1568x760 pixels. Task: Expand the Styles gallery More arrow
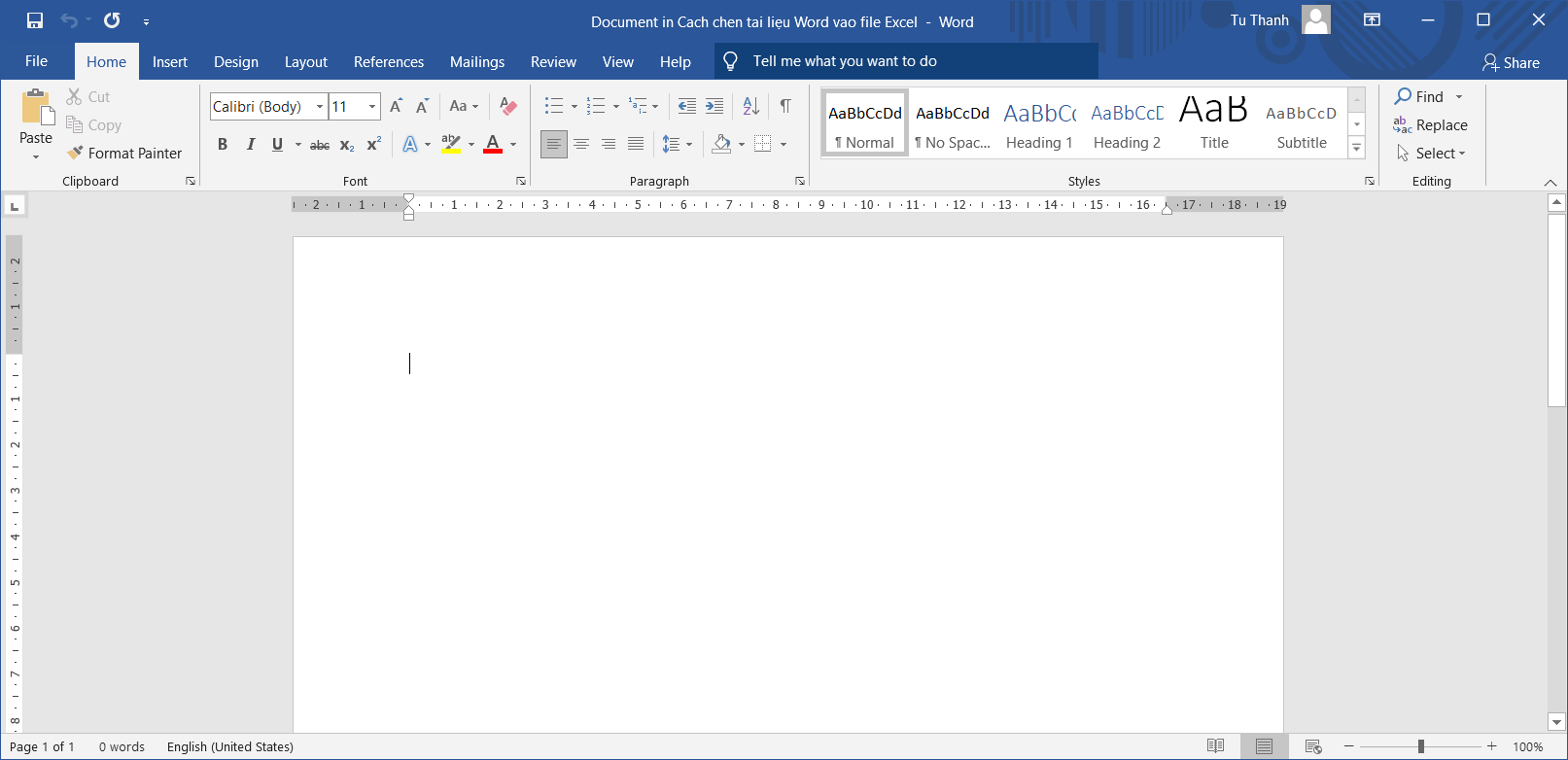1357,148
